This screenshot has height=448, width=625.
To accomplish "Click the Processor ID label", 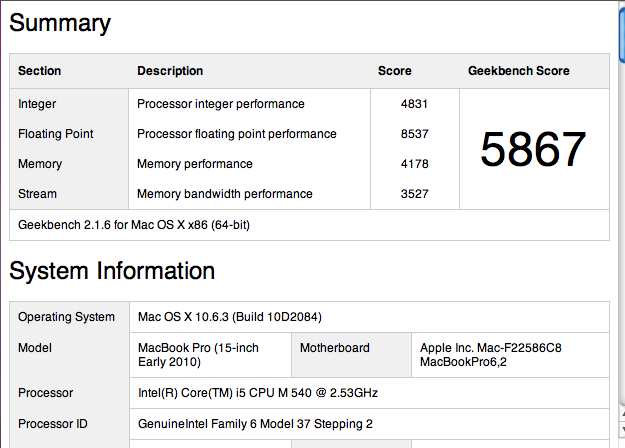I will 53,424.
